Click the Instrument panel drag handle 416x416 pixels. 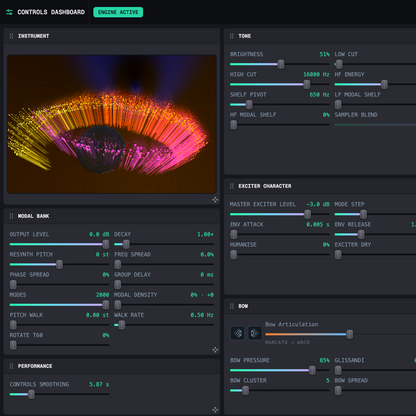click(11, 36)
